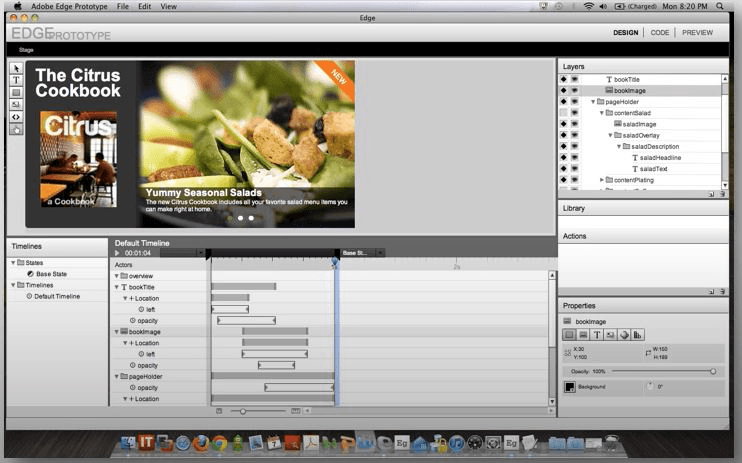Select the Image tool in the toolbox
Image resolution: width=742 pixels, height=463 pixels.
[16, 104]
